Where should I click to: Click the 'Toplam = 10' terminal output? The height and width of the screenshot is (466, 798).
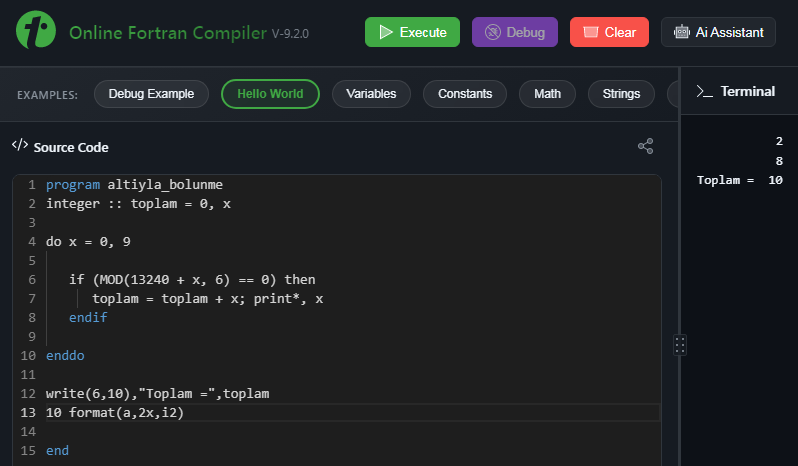coord(739,180)
